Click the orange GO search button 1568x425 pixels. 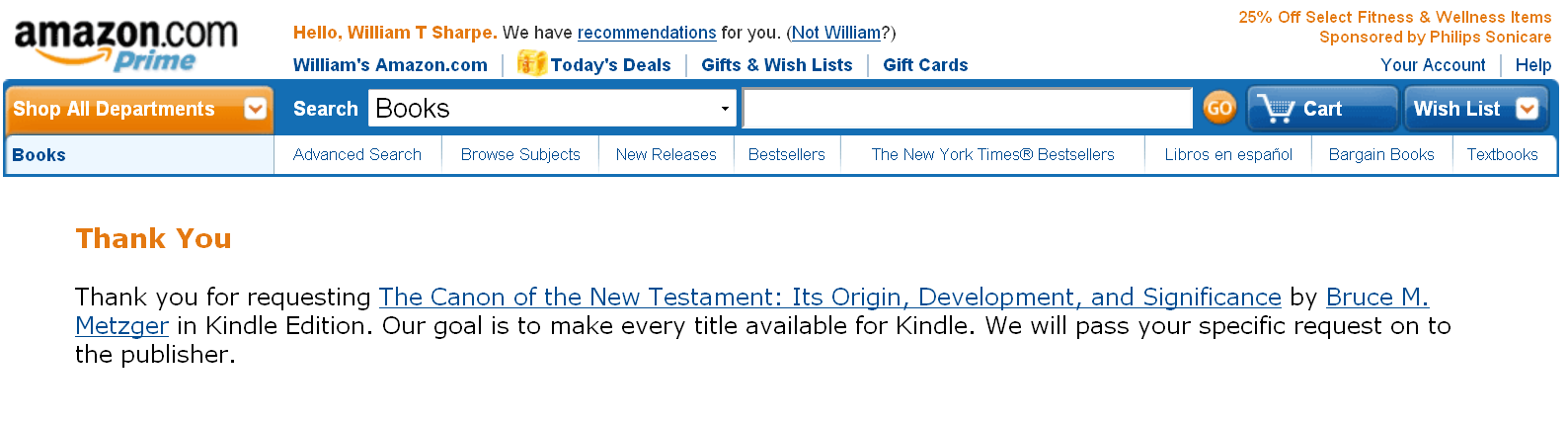1219,108
